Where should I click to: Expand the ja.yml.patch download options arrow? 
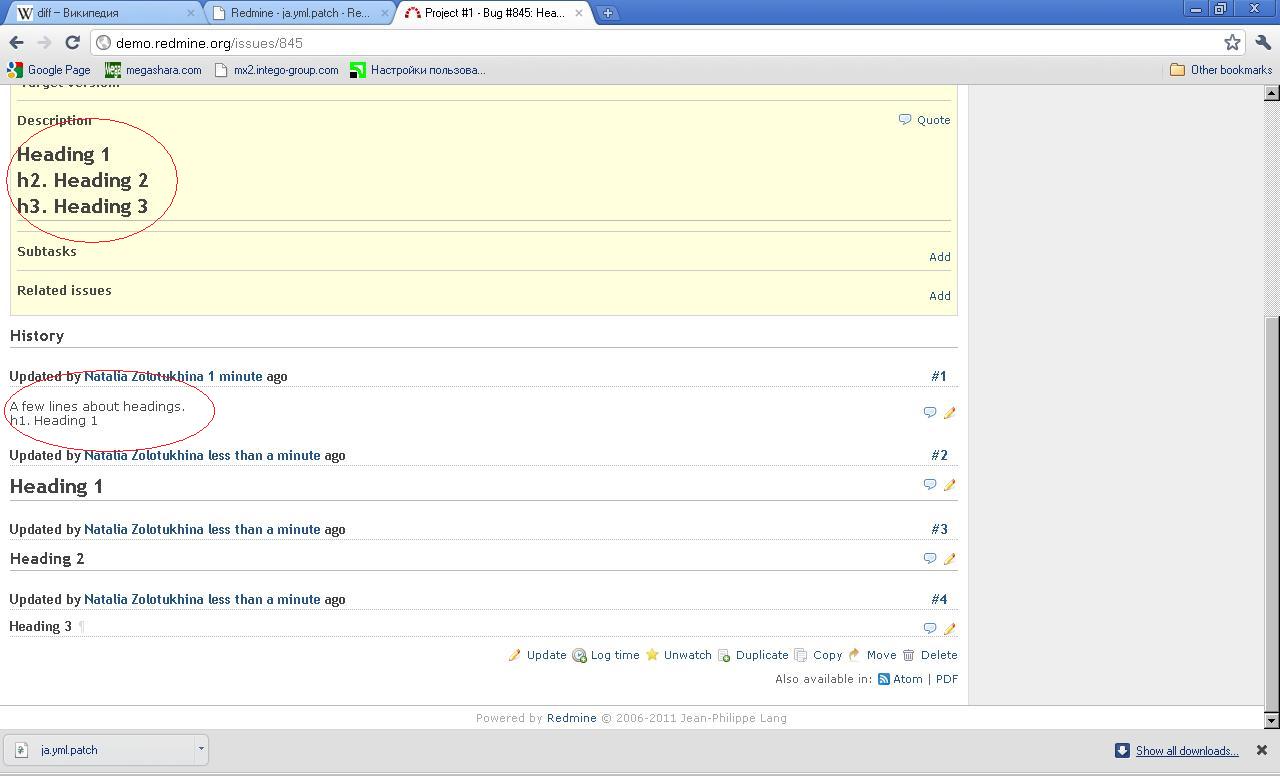pyautogui.click(x=201, y=749)
